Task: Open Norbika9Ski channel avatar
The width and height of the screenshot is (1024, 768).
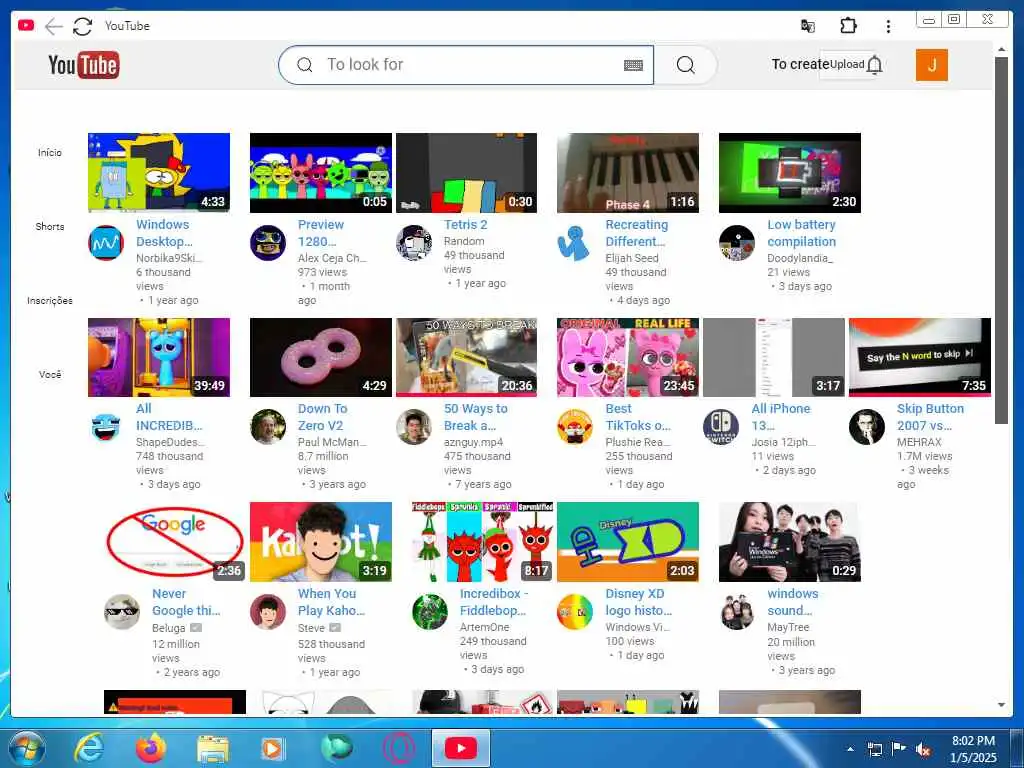Action: (x=106, y=243)
